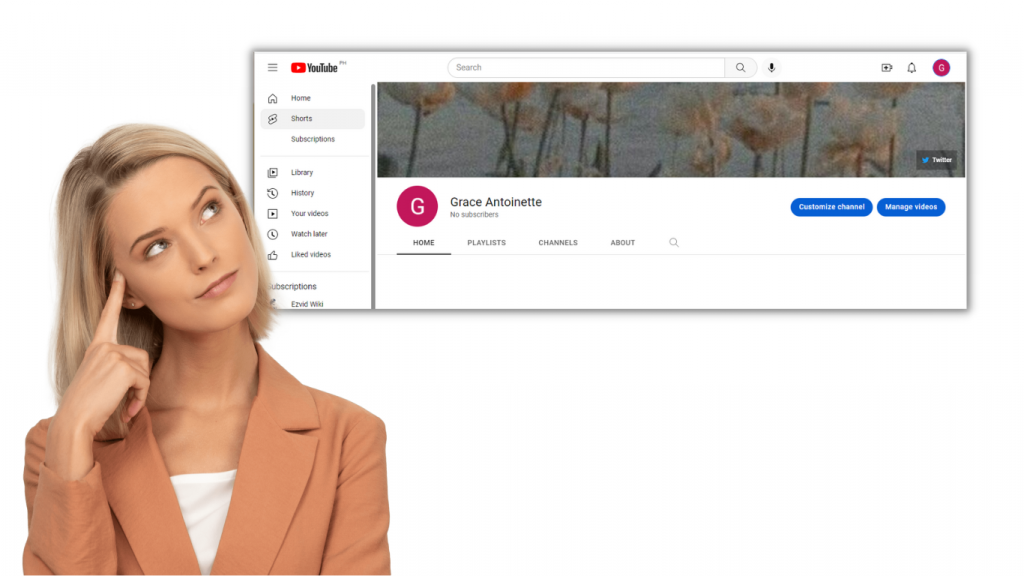The height and width of the screenshot is (576, 1024).
Task: Open the Twitter link on banner
Action: point(936,160)
